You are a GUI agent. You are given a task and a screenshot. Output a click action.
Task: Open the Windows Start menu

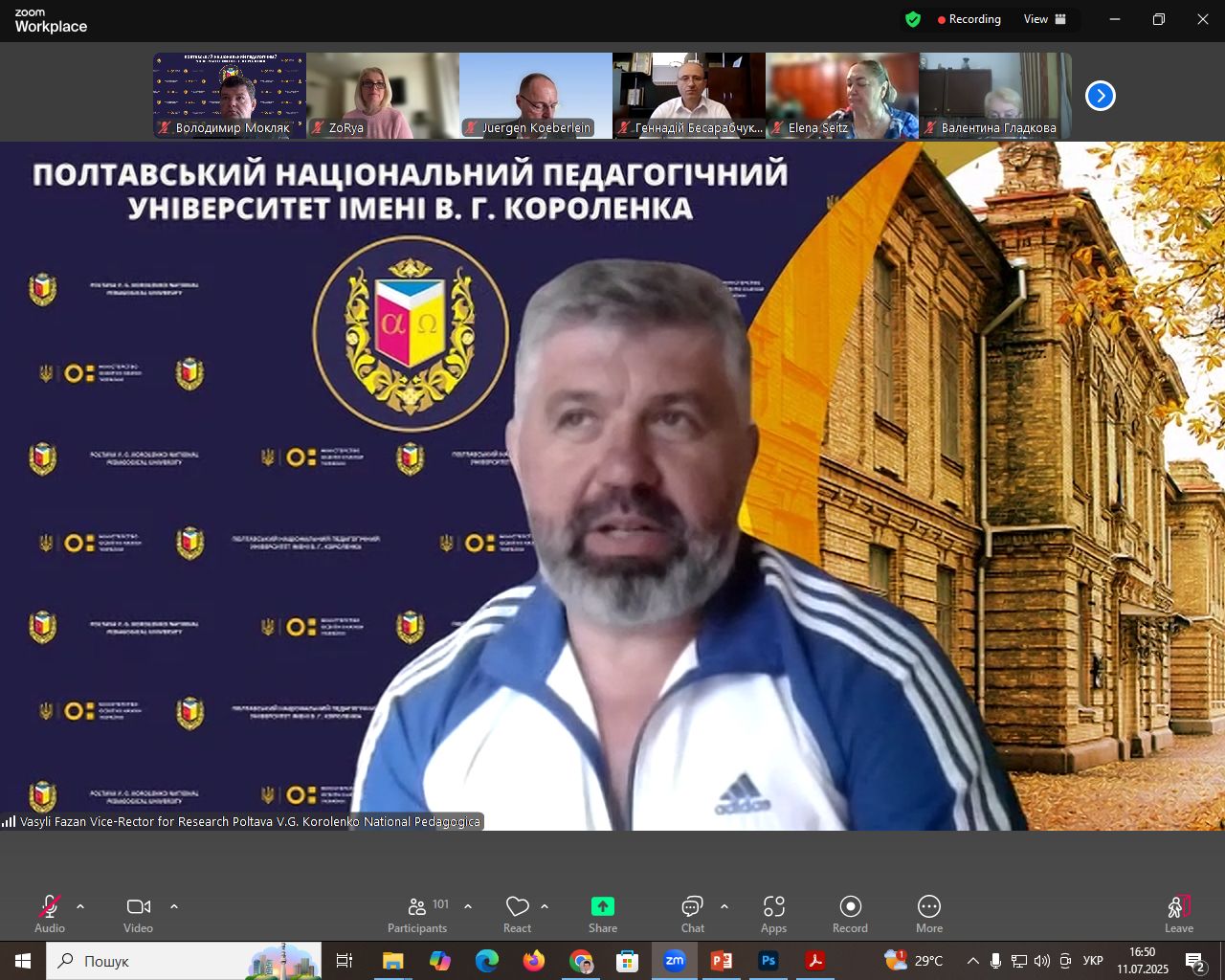23,961
